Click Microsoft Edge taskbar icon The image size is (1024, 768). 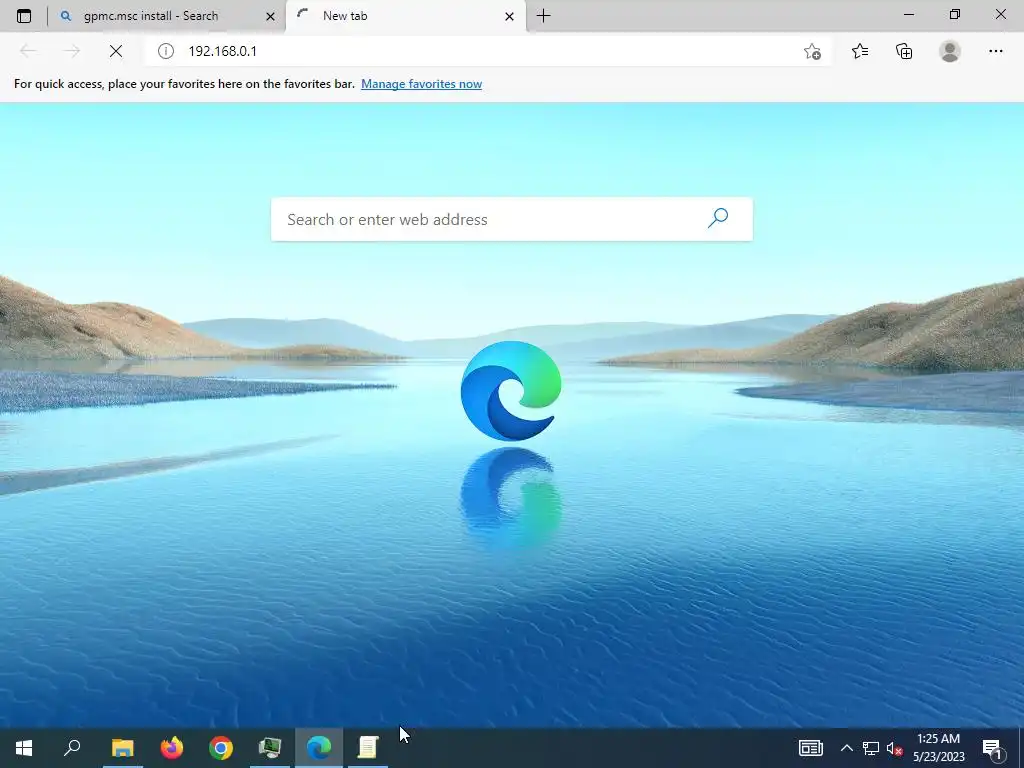point(319,748)
